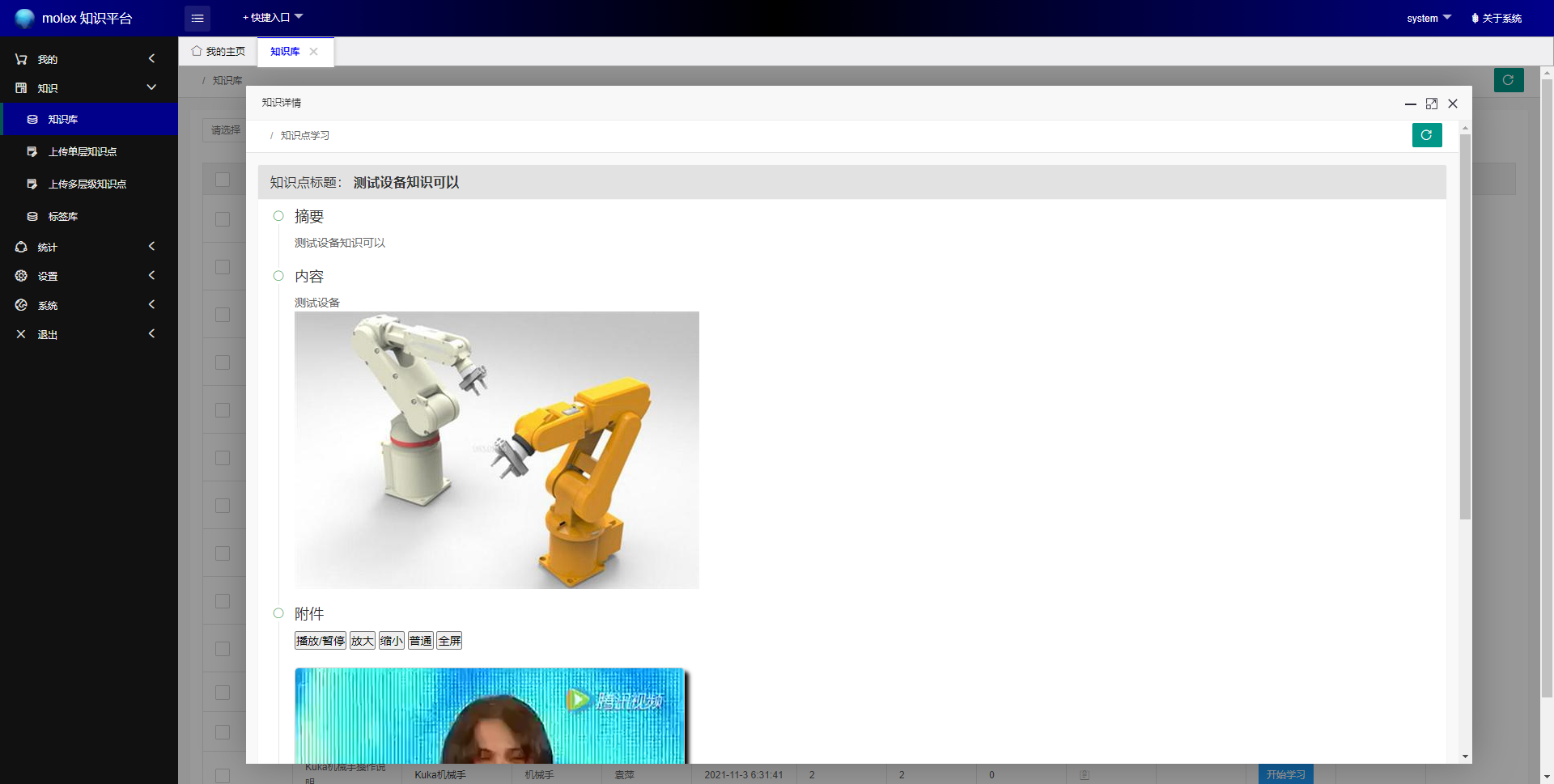Viewport: 1554px width, 784px height.
Task: Close the 知识库 tab with its X
Action: (x=314, y=51)
